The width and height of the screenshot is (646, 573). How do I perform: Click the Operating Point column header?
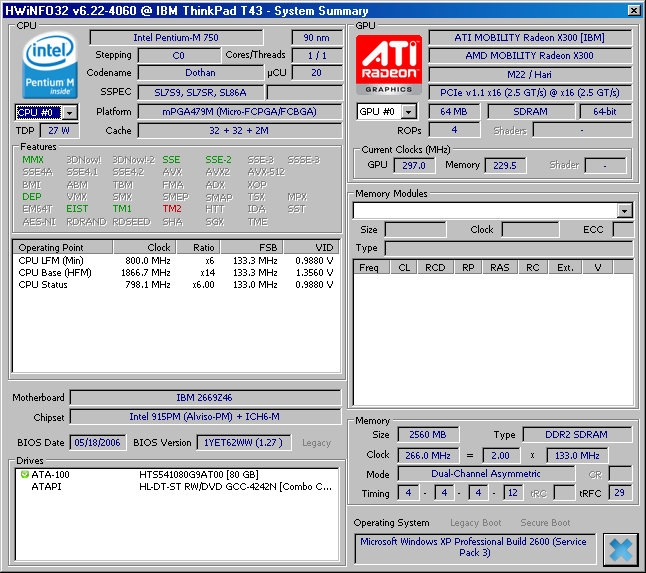click(63, 248)
